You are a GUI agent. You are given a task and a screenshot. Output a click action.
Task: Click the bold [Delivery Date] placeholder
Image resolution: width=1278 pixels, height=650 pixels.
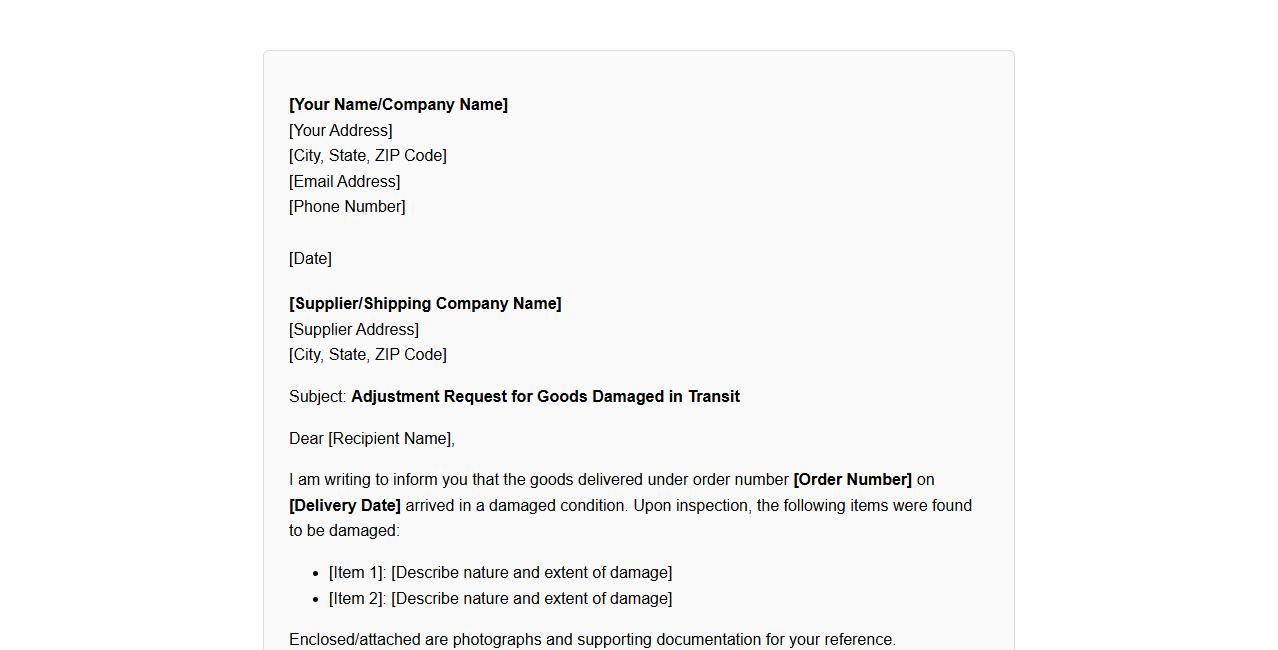pos(345,506)
